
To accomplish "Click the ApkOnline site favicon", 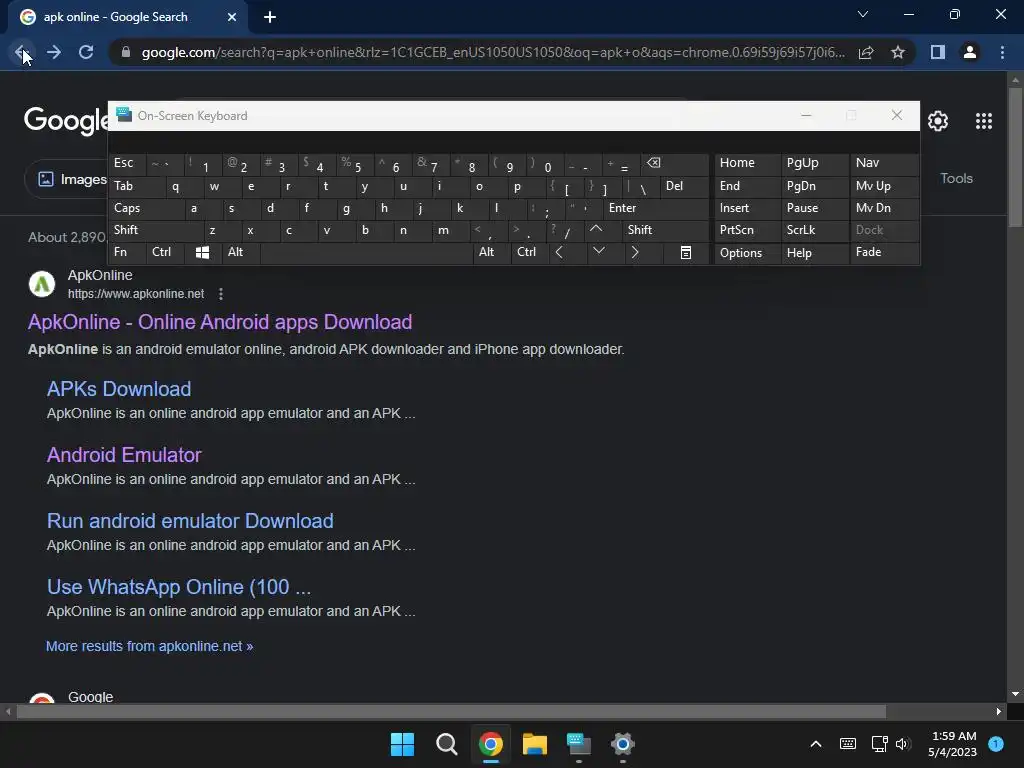I will (x=42, y=284).
